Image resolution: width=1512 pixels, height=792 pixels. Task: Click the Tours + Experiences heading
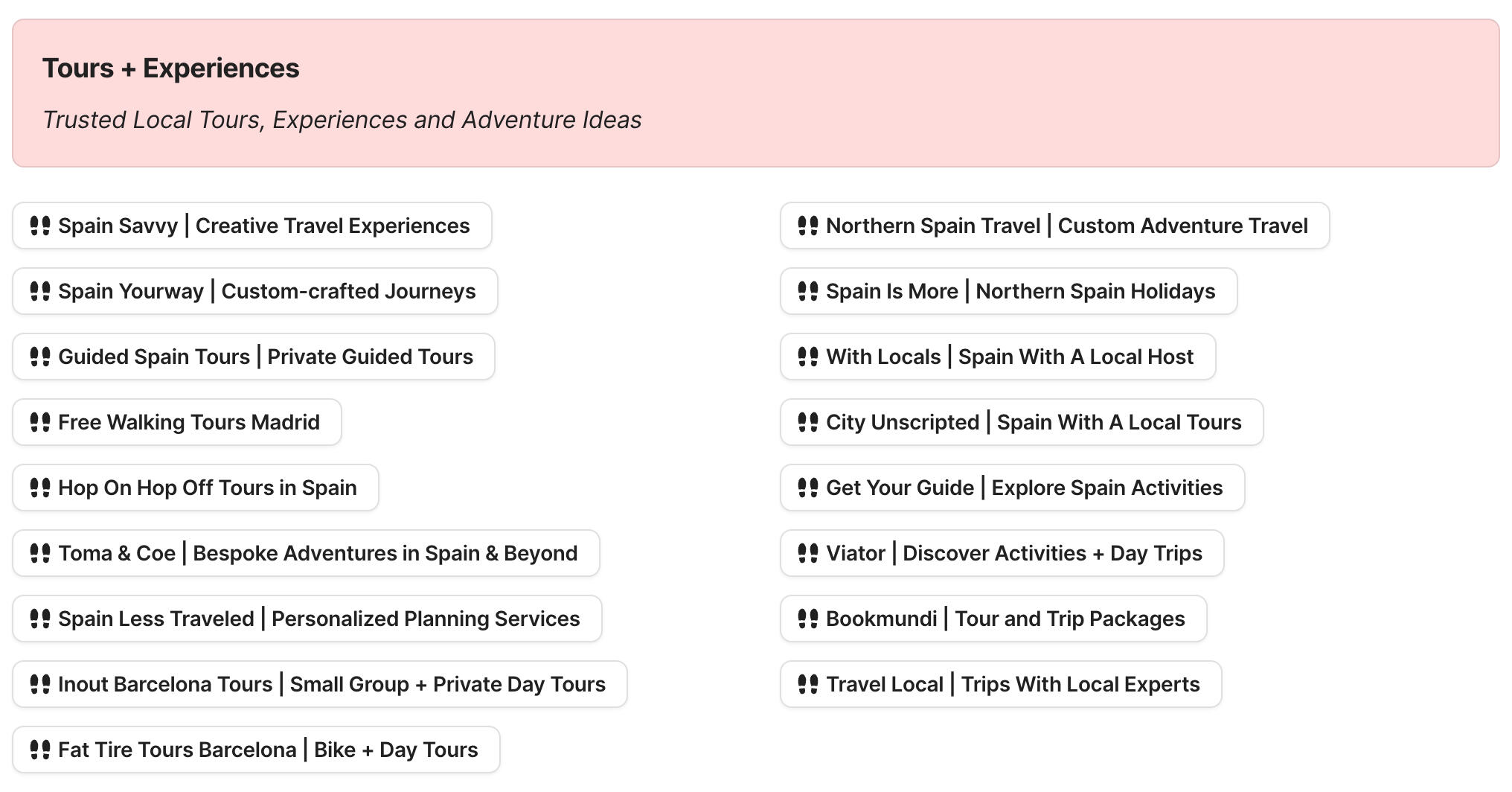[x=170, y=68]
